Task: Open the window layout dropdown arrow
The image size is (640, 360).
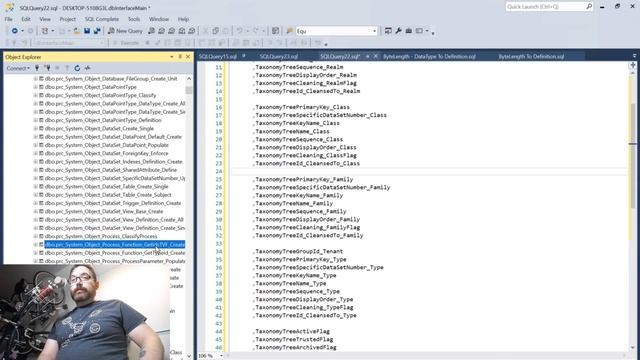Action: pyautogui.click(x=427, y=31)
